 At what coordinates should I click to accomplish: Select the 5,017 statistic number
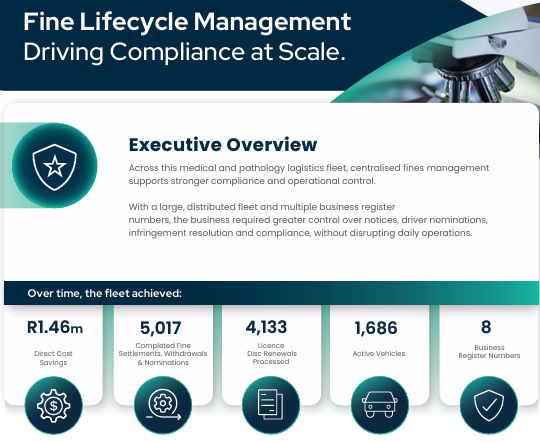click(160, 328)
